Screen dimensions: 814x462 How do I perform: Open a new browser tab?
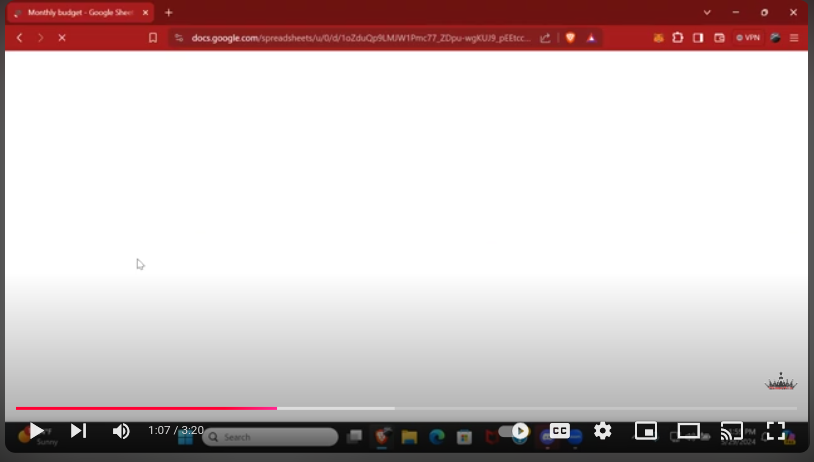tap(168, 13)
